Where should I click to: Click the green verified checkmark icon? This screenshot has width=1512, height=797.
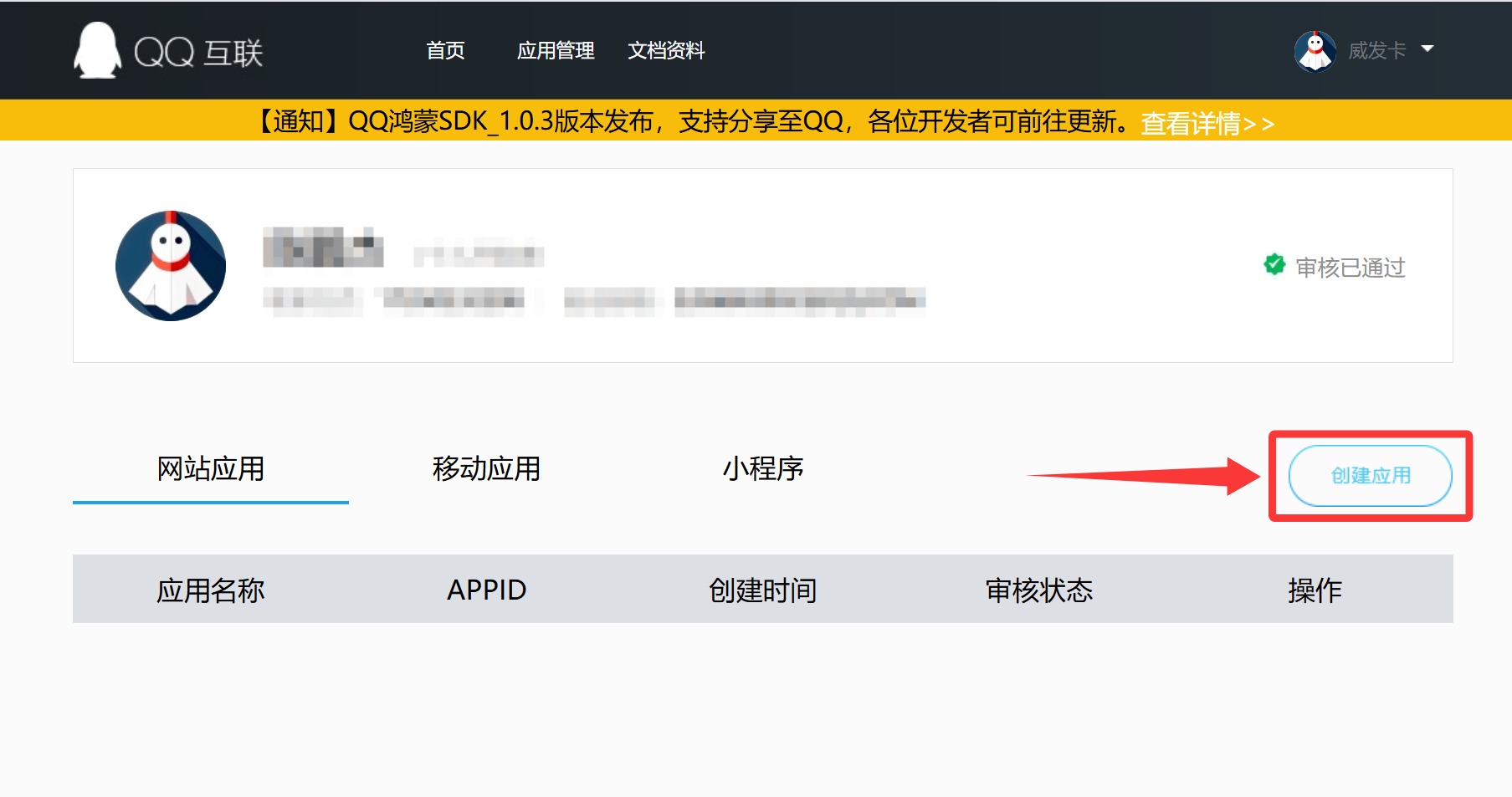pos(1274,265)
